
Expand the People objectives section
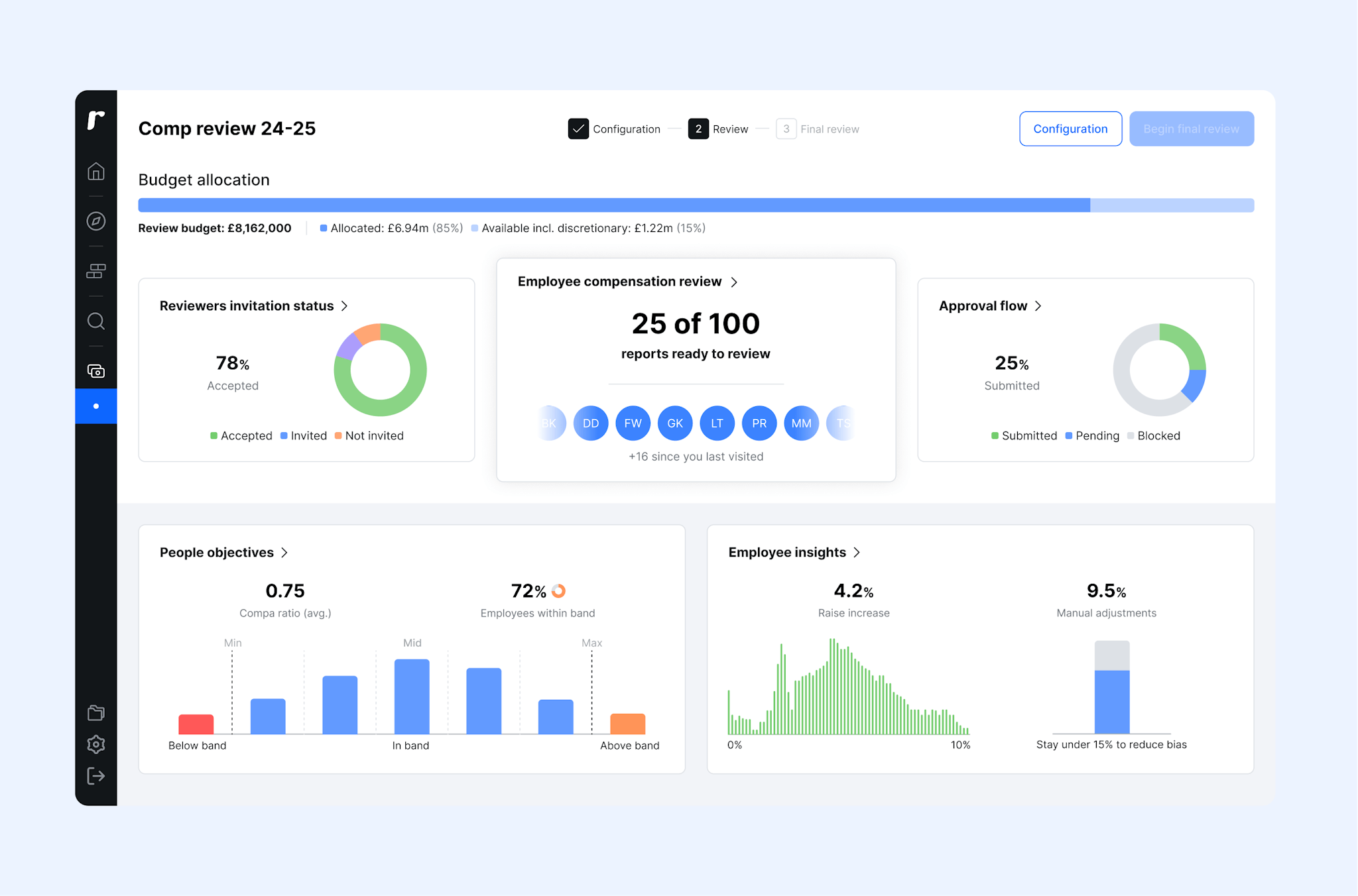click(x=284, y=553)
